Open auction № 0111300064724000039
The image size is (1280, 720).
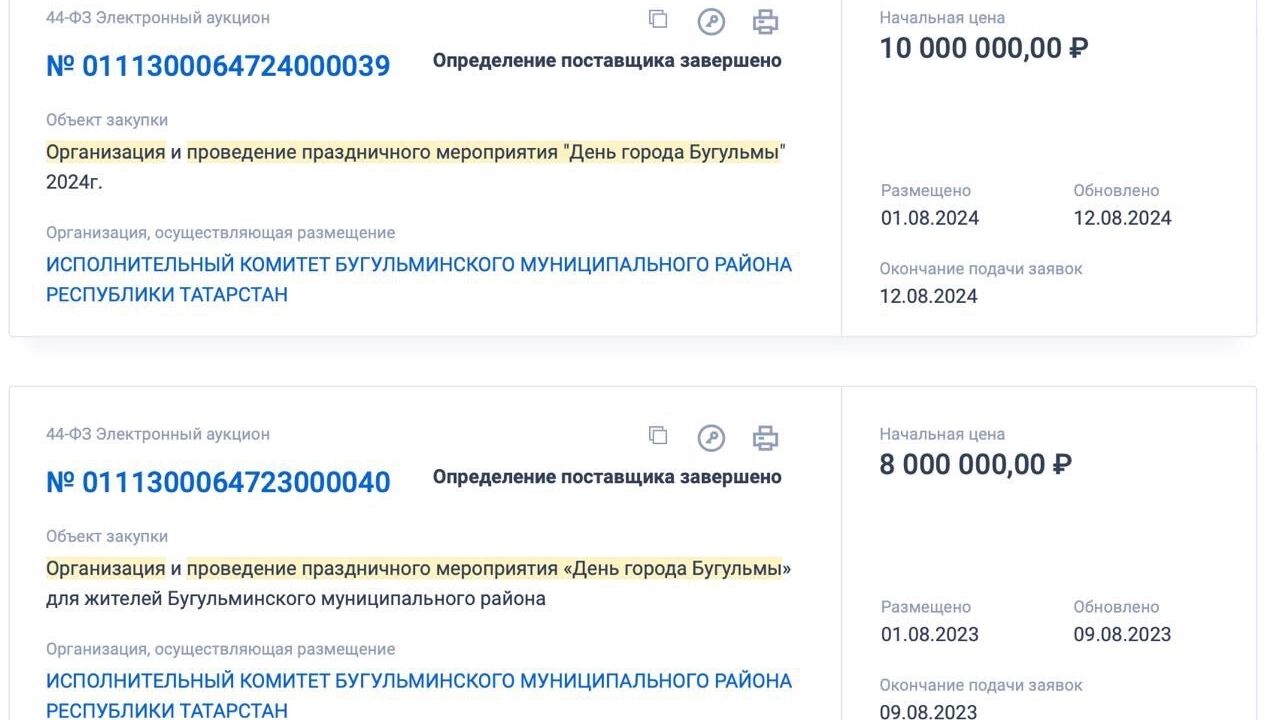pyautogui.click(x=218, y=66)
